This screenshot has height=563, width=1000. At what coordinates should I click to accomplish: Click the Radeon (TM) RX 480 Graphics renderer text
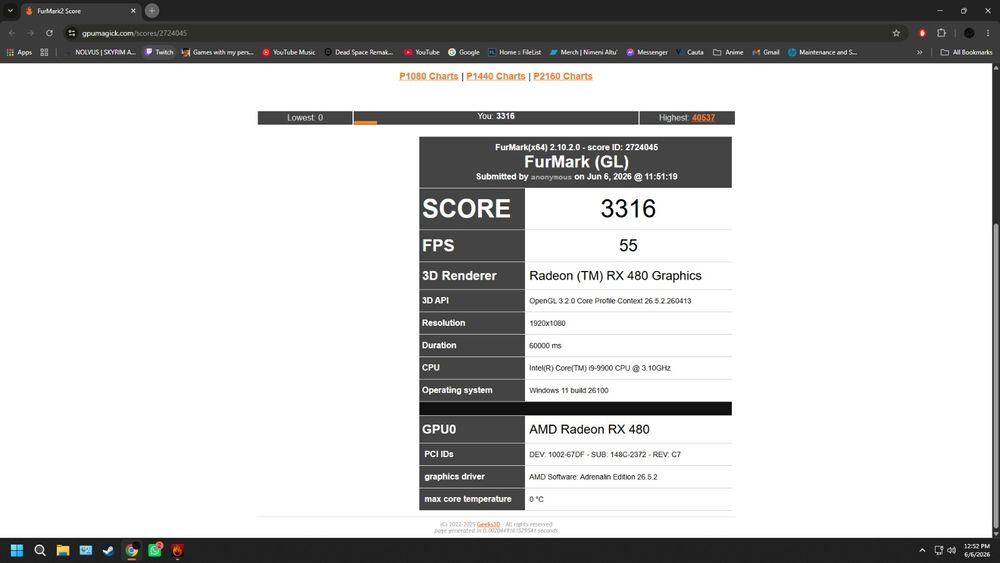(615, 276)
